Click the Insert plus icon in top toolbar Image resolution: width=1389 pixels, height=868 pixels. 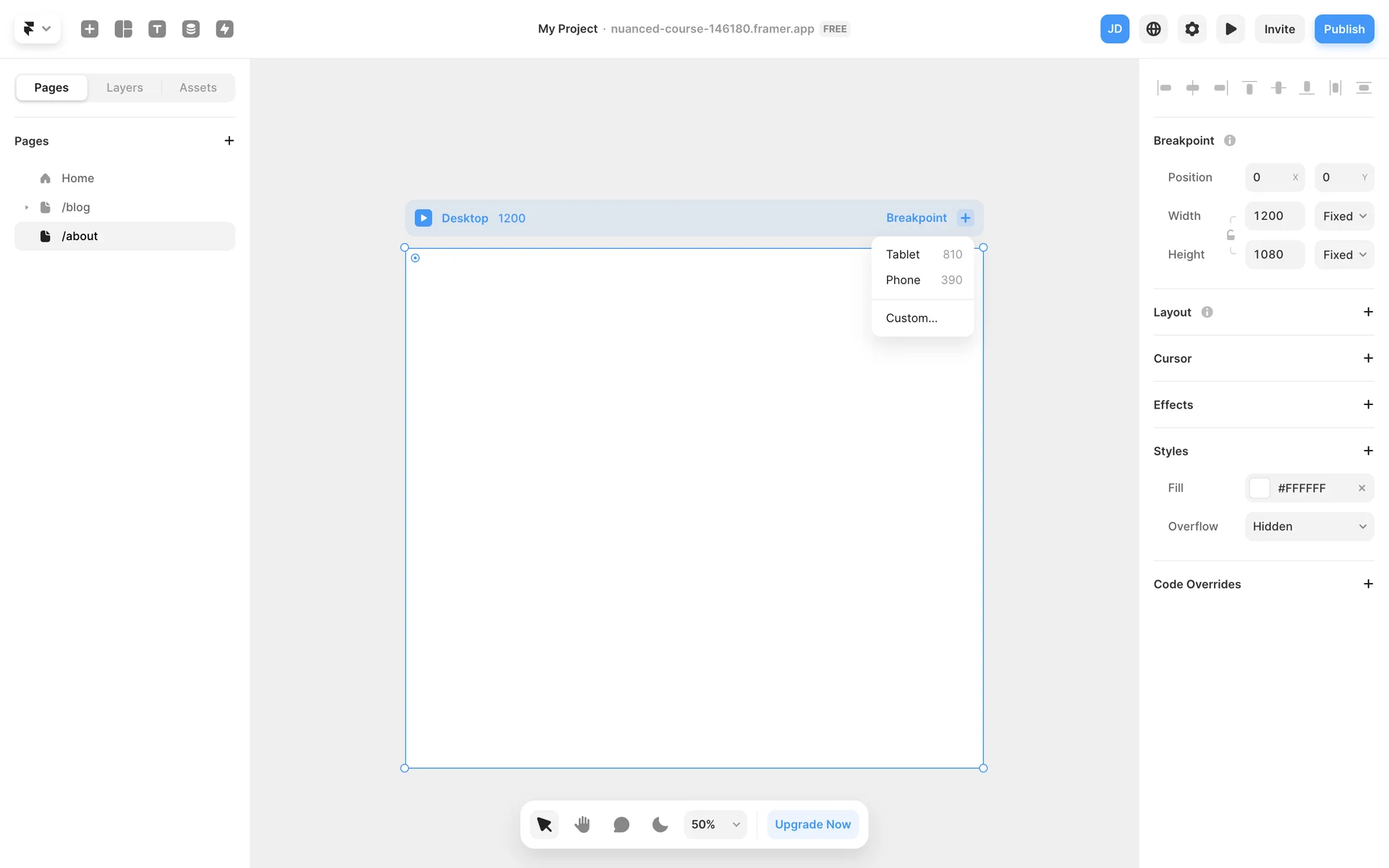pyautogui.click(x=90, y=29)
